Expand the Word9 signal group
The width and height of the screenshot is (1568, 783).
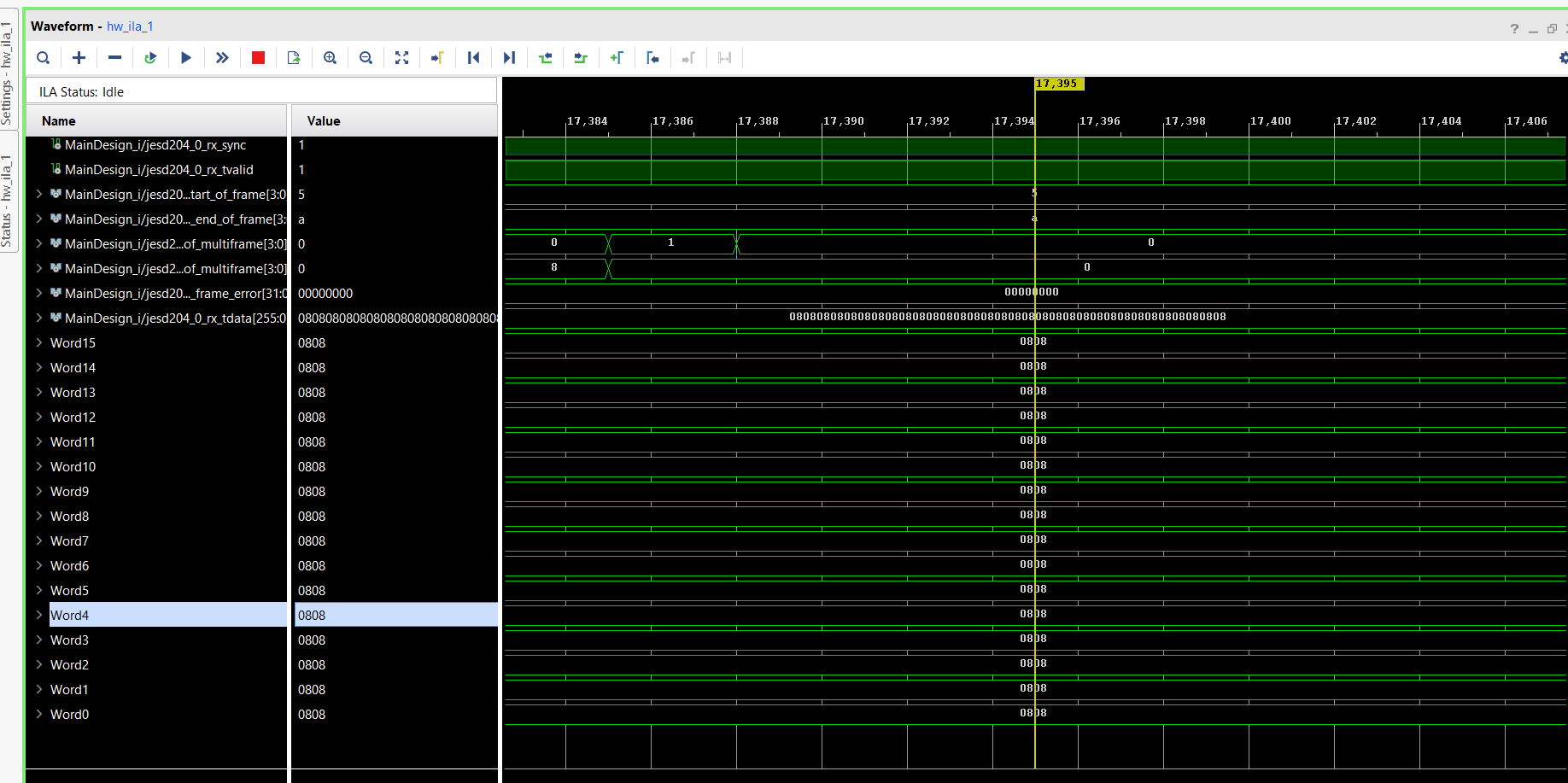click(x=39, y=492)
